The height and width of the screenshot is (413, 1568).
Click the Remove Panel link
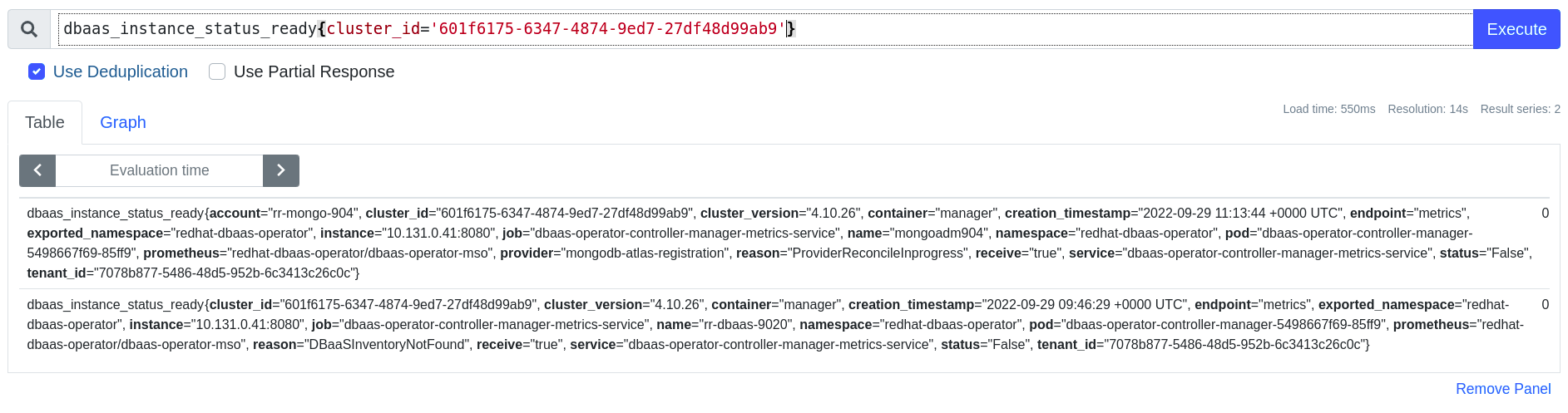coord(1502,389)
